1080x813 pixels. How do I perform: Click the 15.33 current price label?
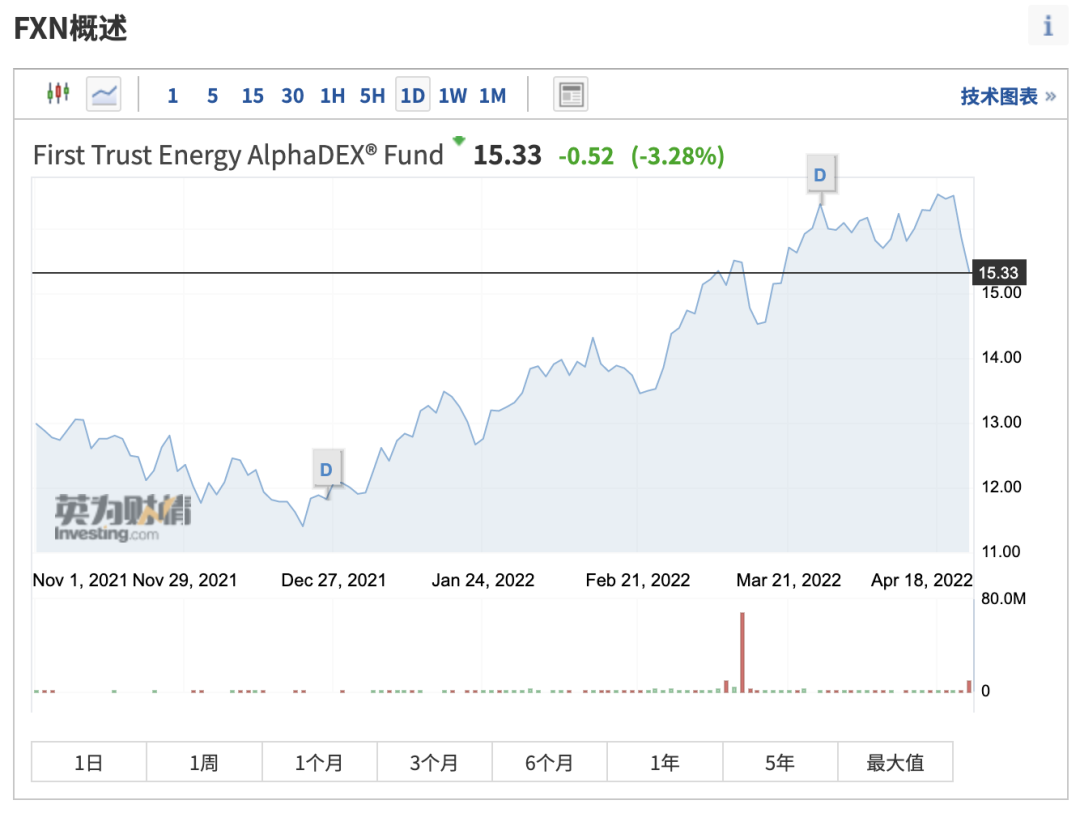coord(999,273)
